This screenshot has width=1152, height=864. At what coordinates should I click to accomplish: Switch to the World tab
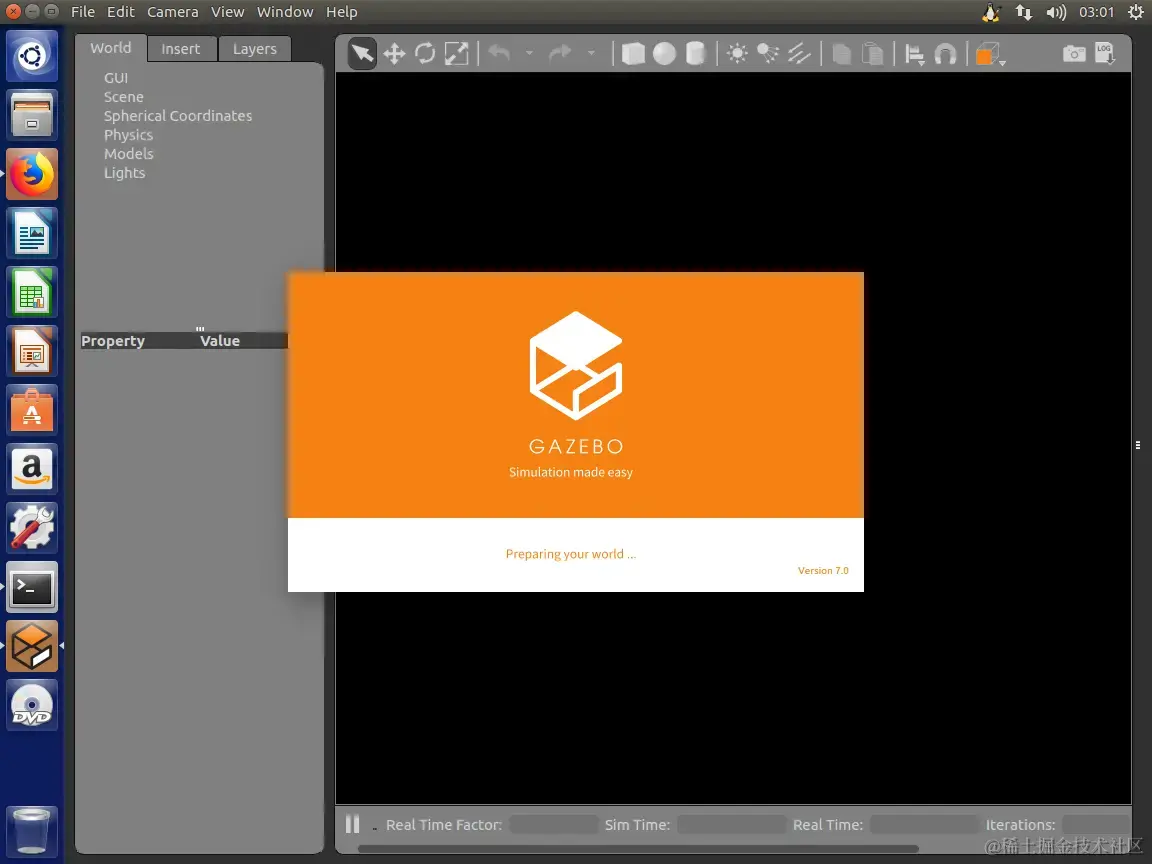click(111, 48)
